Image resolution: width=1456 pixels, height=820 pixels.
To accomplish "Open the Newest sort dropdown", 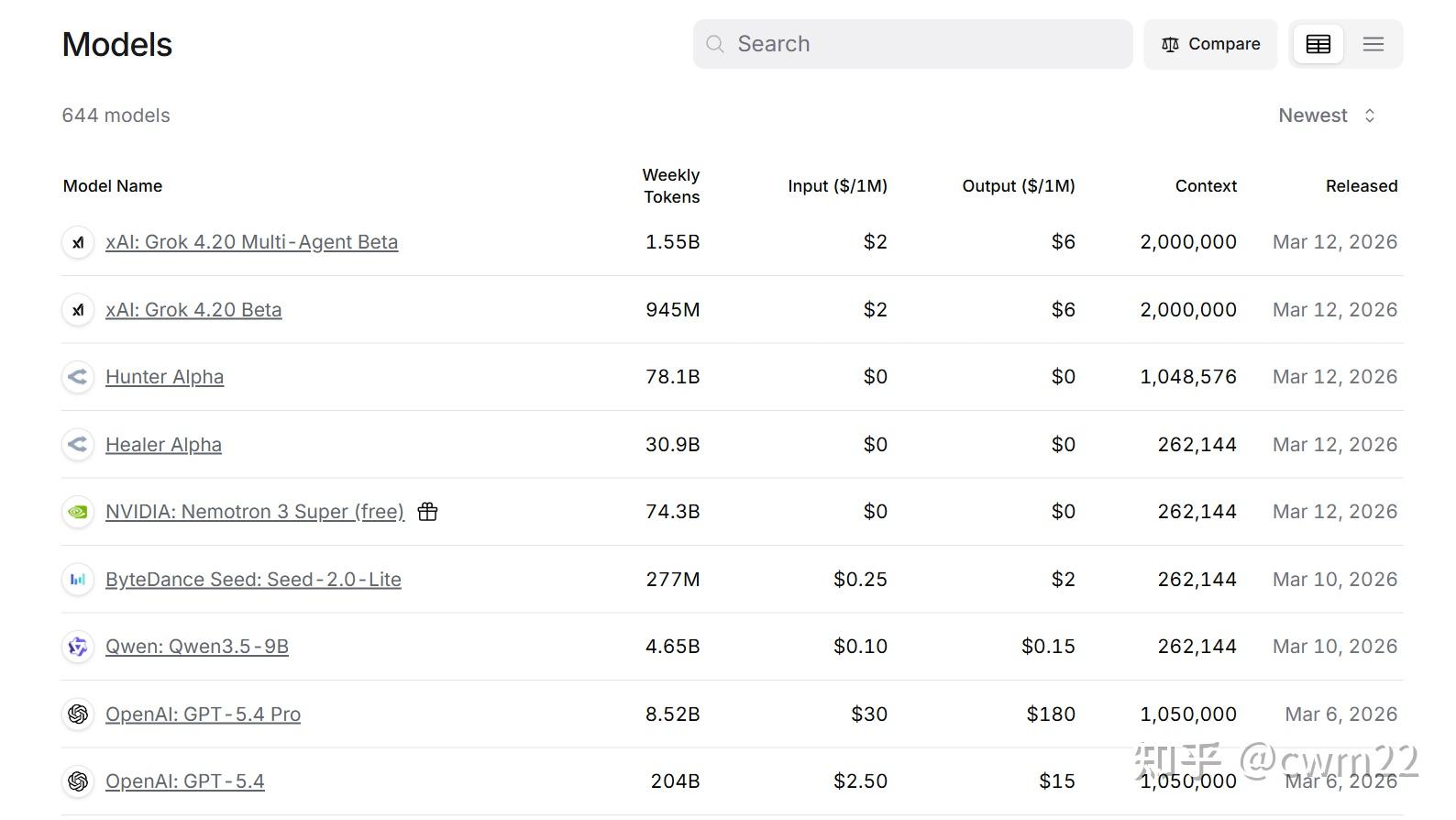I will click(x=1327, y=116).
